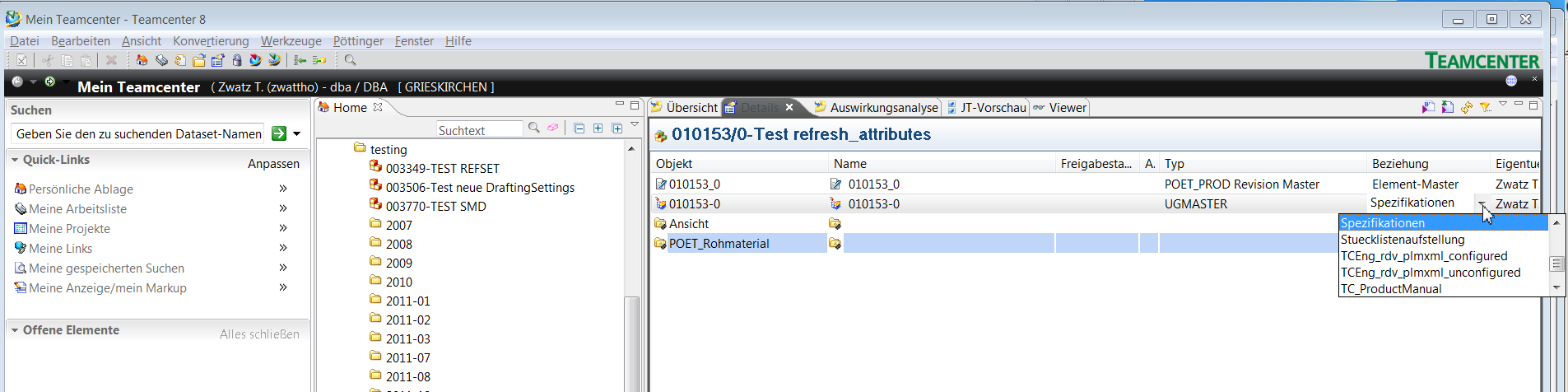Switch to the Auswirkungsanalyse tab
This screenshot has width=1568, height=392.
[x=877, y=107]
